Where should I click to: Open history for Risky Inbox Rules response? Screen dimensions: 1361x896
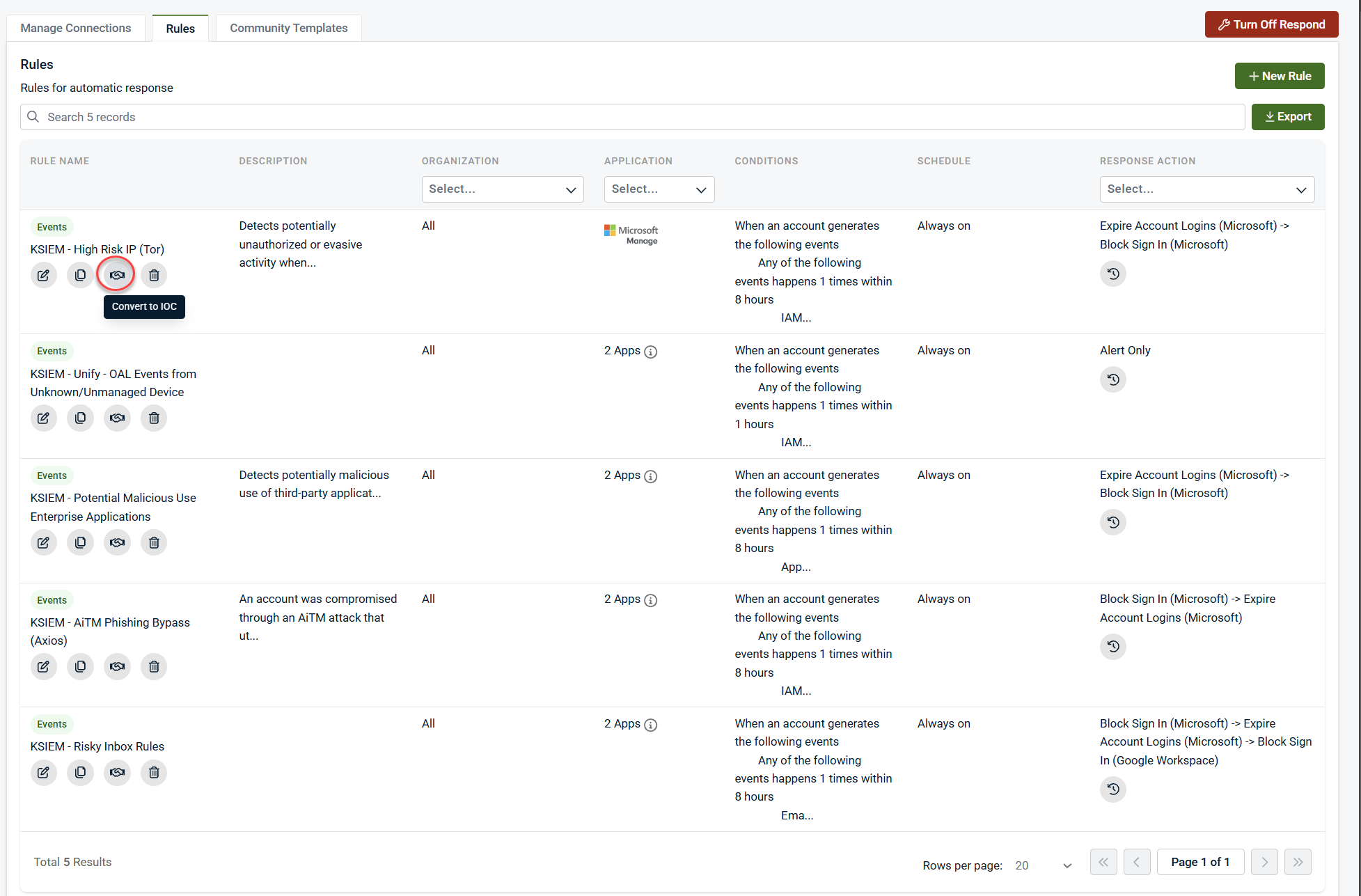[x=1112, y=789]
